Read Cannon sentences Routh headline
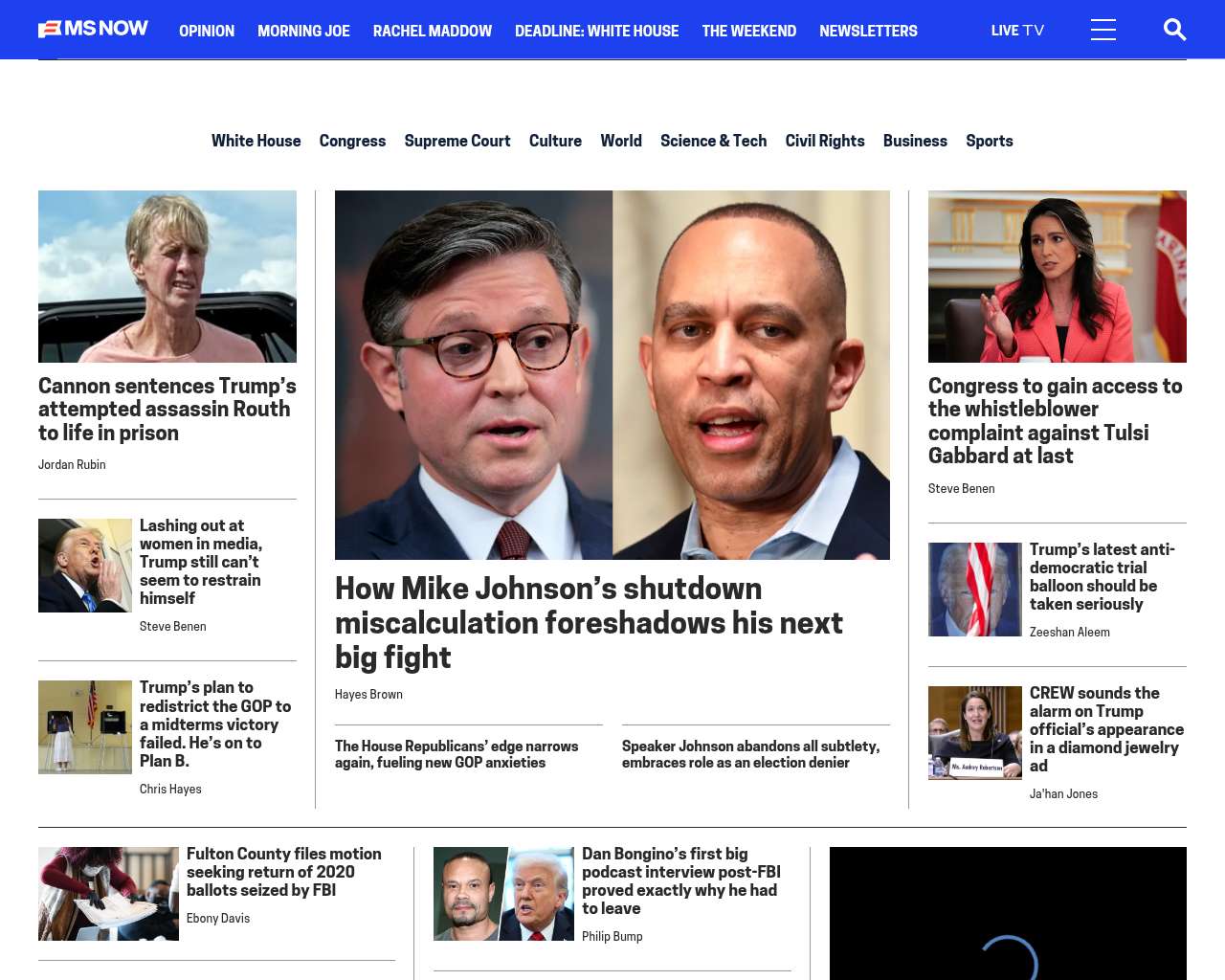Screen dimensions: 1225x980 [x=167, y=409]
